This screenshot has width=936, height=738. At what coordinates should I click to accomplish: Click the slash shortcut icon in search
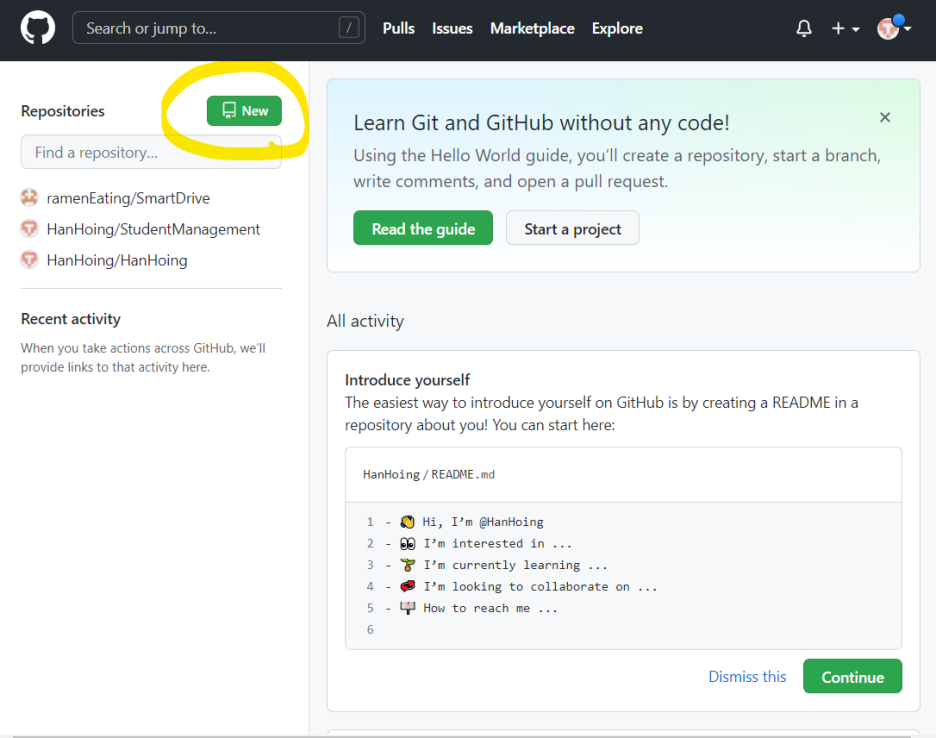[x=349, y=27]
